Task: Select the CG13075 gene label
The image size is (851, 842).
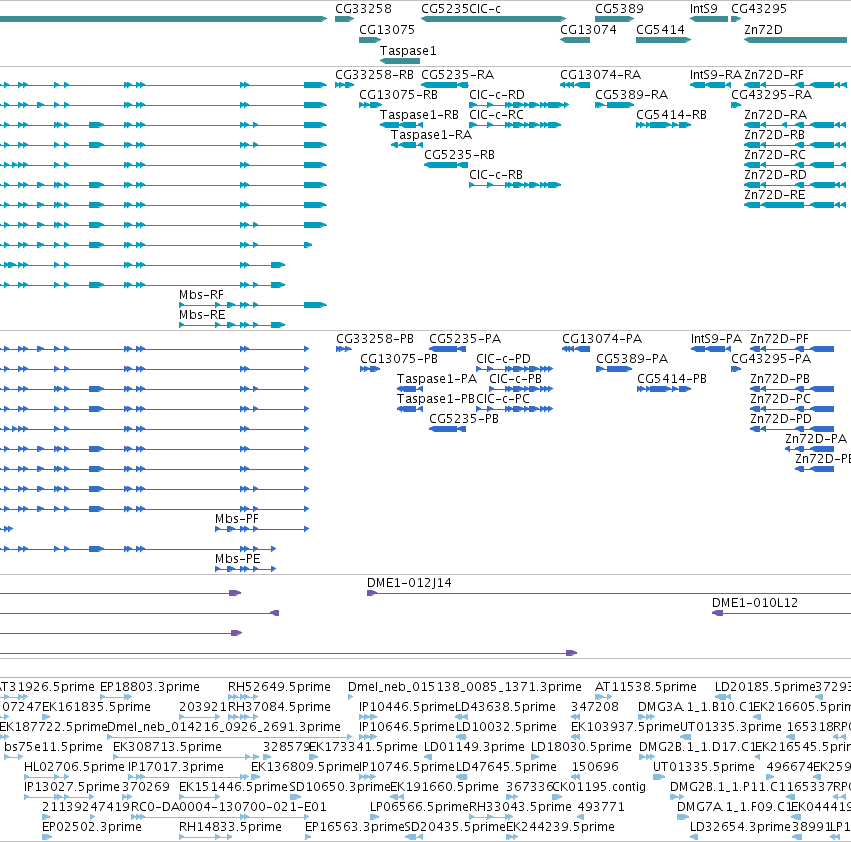Action: point(386,30)
